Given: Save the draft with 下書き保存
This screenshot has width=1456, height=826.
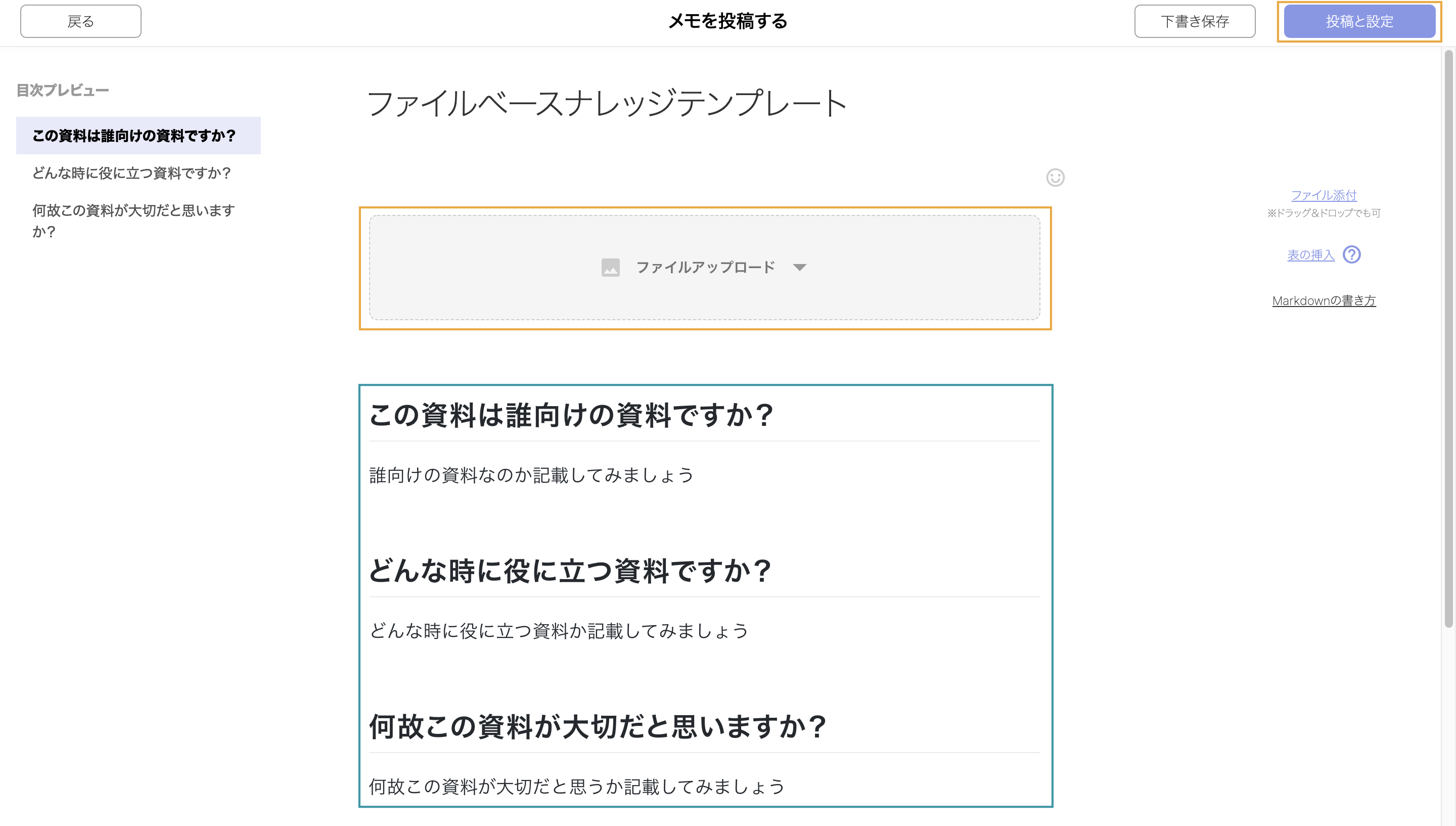Looking at the screenshot, I should [x=1195, y=22].
